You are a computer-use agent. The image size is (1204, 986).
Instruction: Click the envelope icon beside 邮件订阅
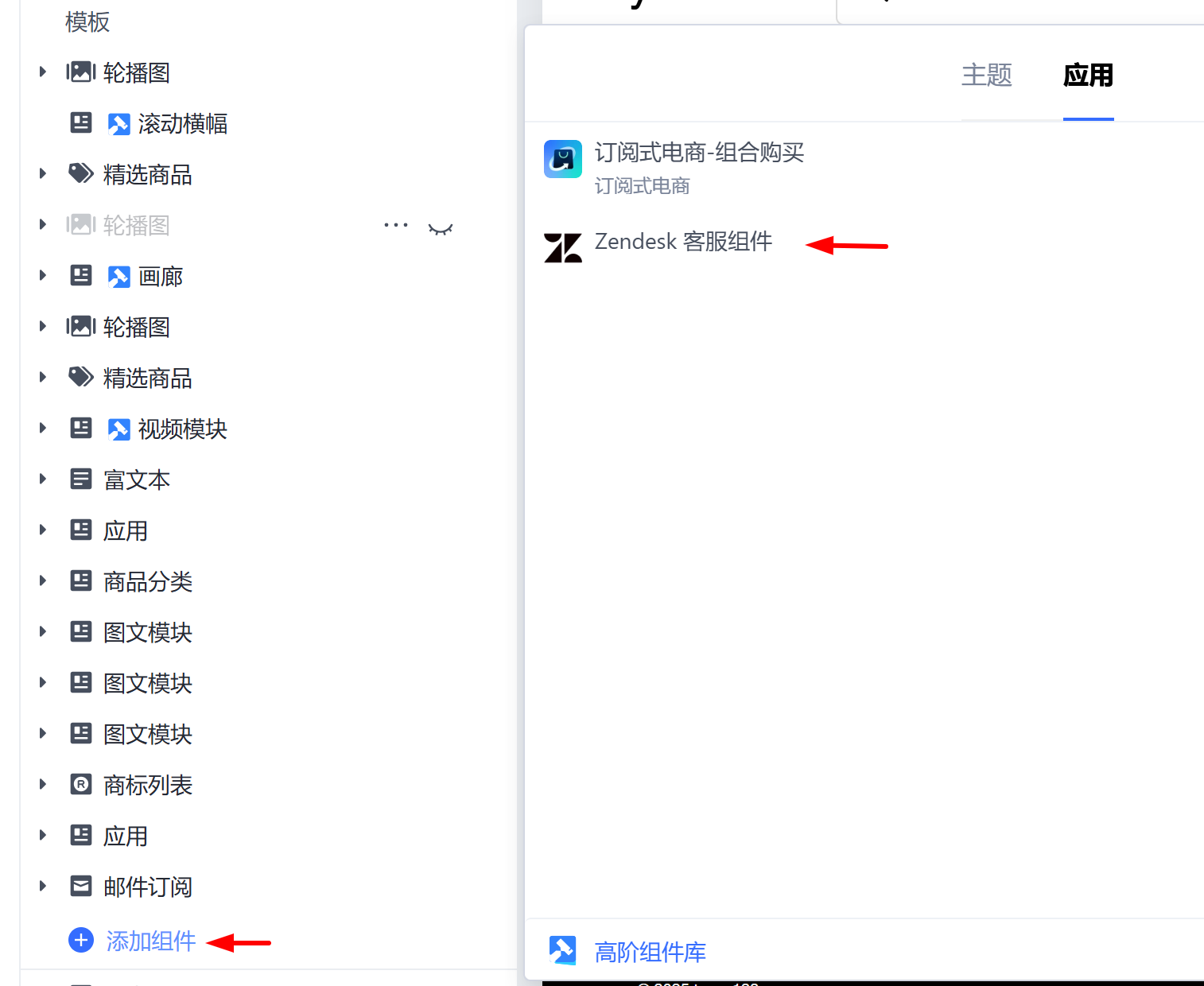81,886
